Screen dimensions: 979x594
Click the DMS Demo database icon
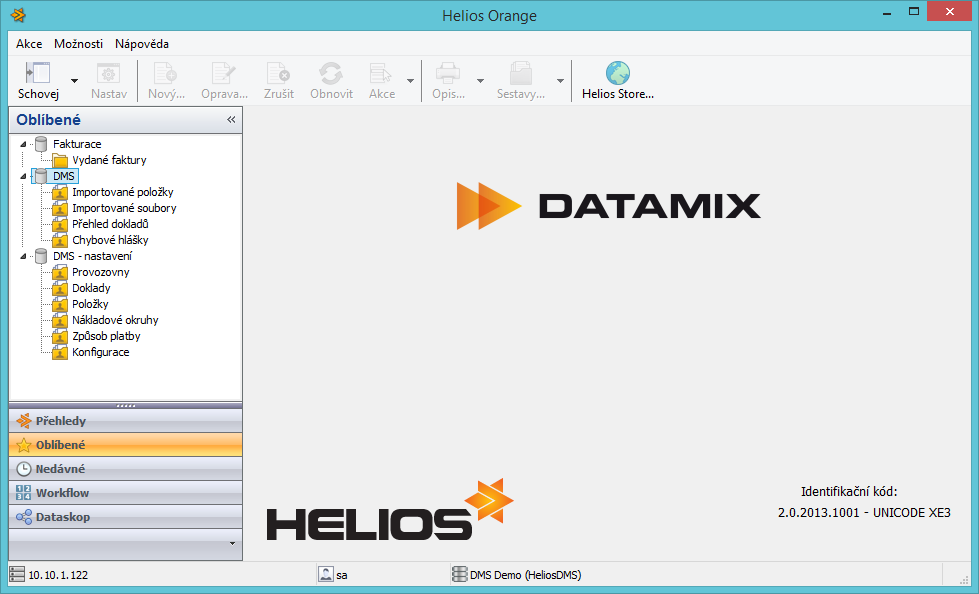point(459,575)
